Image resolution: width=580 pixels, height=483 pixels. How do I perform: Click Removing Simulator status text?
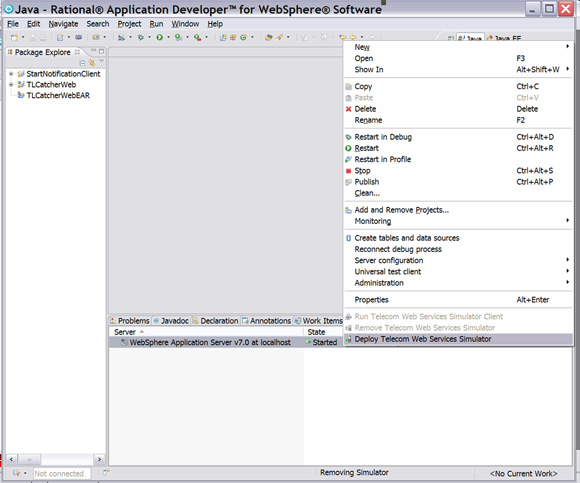pos(354,473)
